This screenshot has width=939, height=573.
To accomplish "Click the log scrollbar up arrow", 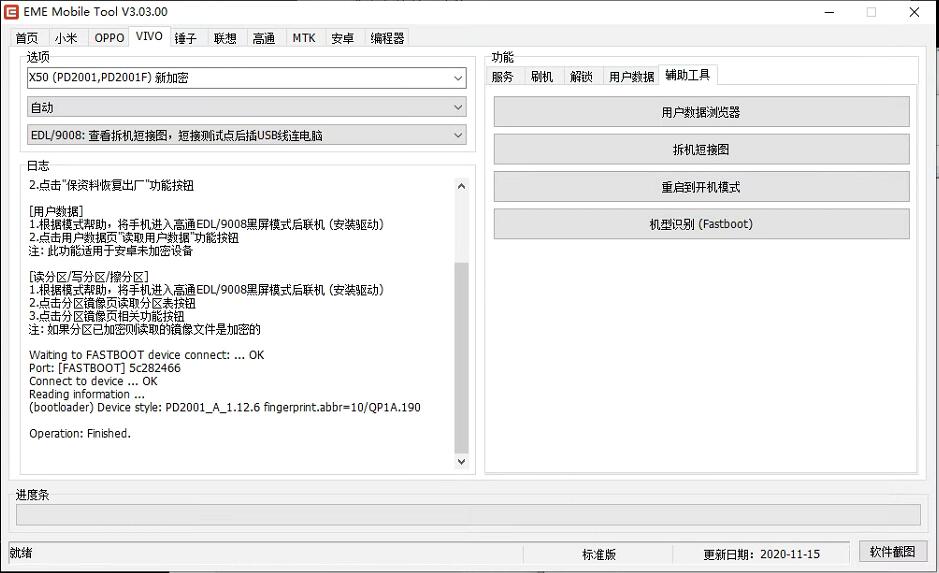I will tap(461, 186).
